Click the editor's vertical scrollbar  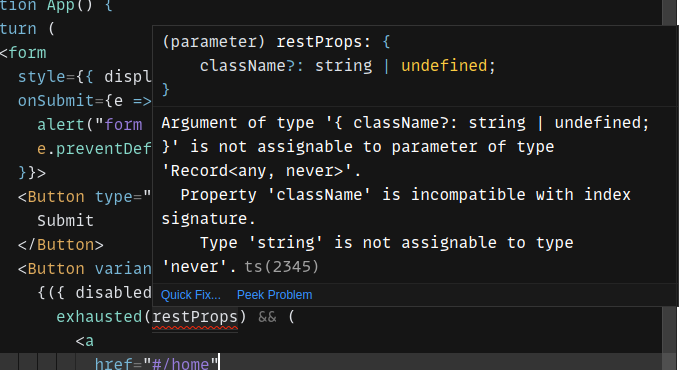tap(669, 185)
